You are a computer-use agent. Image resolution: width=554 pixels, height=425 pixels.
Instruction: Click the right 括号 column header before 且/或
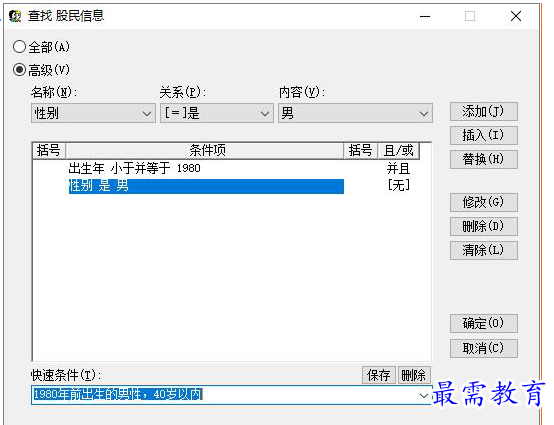pyautogui.click(x=361, y=151)
